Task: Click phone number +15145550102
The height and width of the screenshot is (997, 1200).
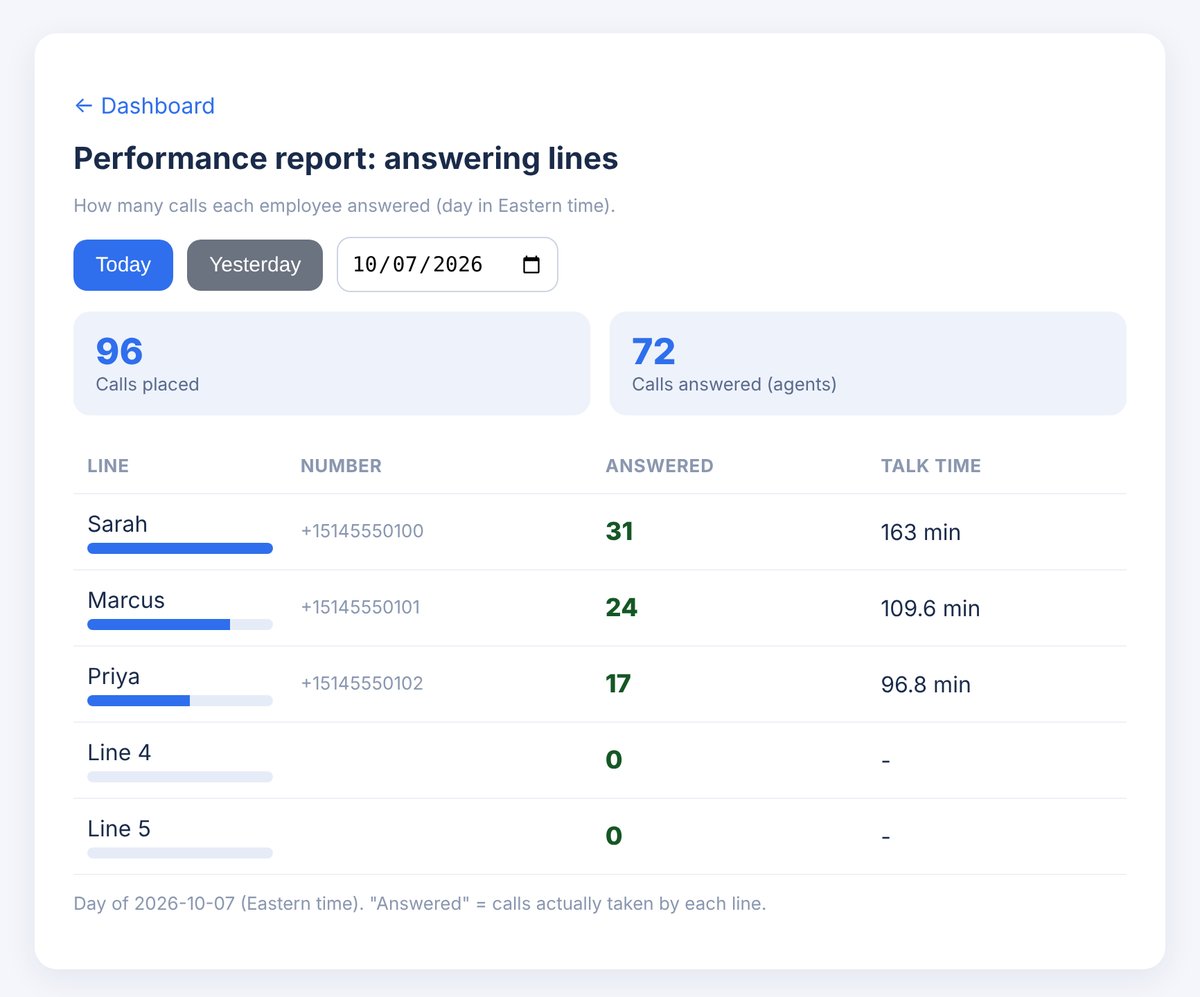Action: [362, 683]
